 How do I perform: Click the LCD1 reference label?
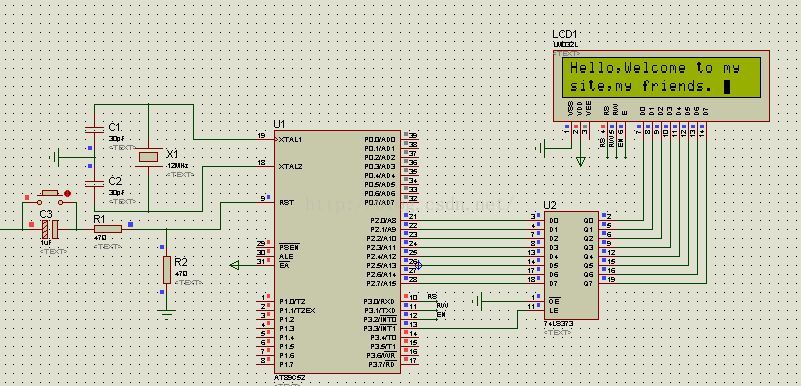(x=566, y=34)
